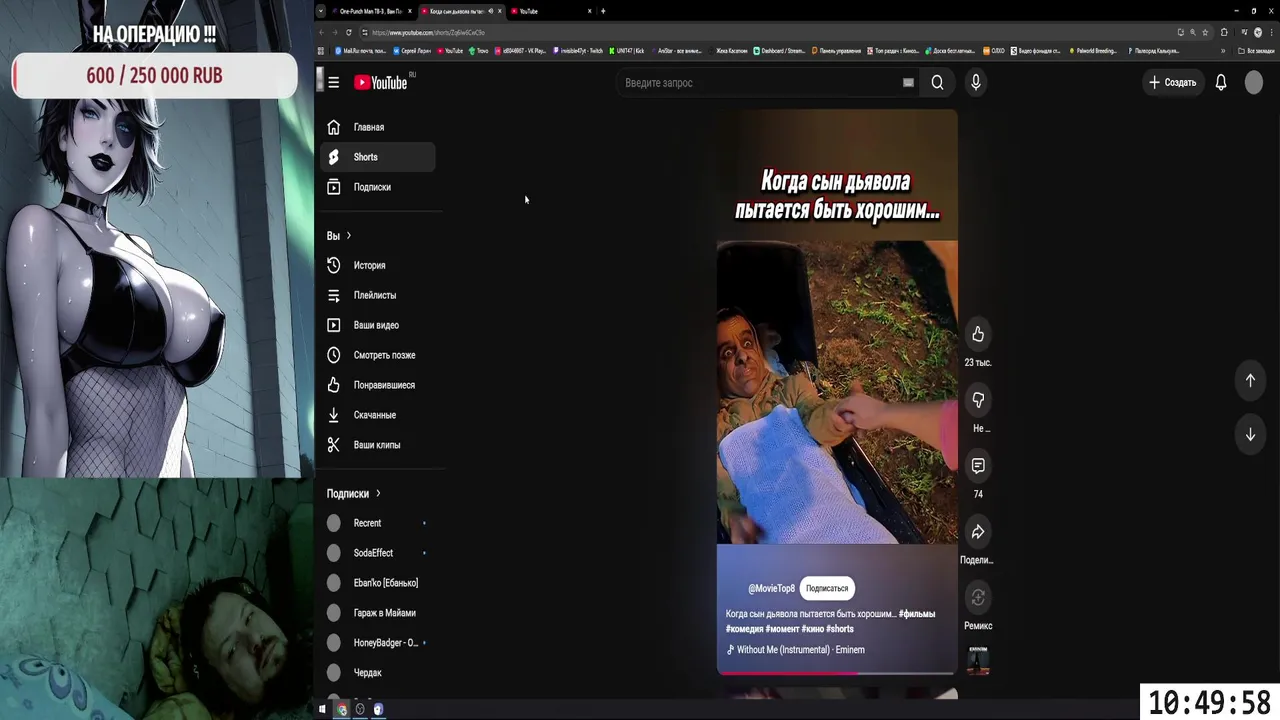Bookmark this page with the star icon
The height and width of the screenshot is (720, 1280).
tap(1205, 32)
